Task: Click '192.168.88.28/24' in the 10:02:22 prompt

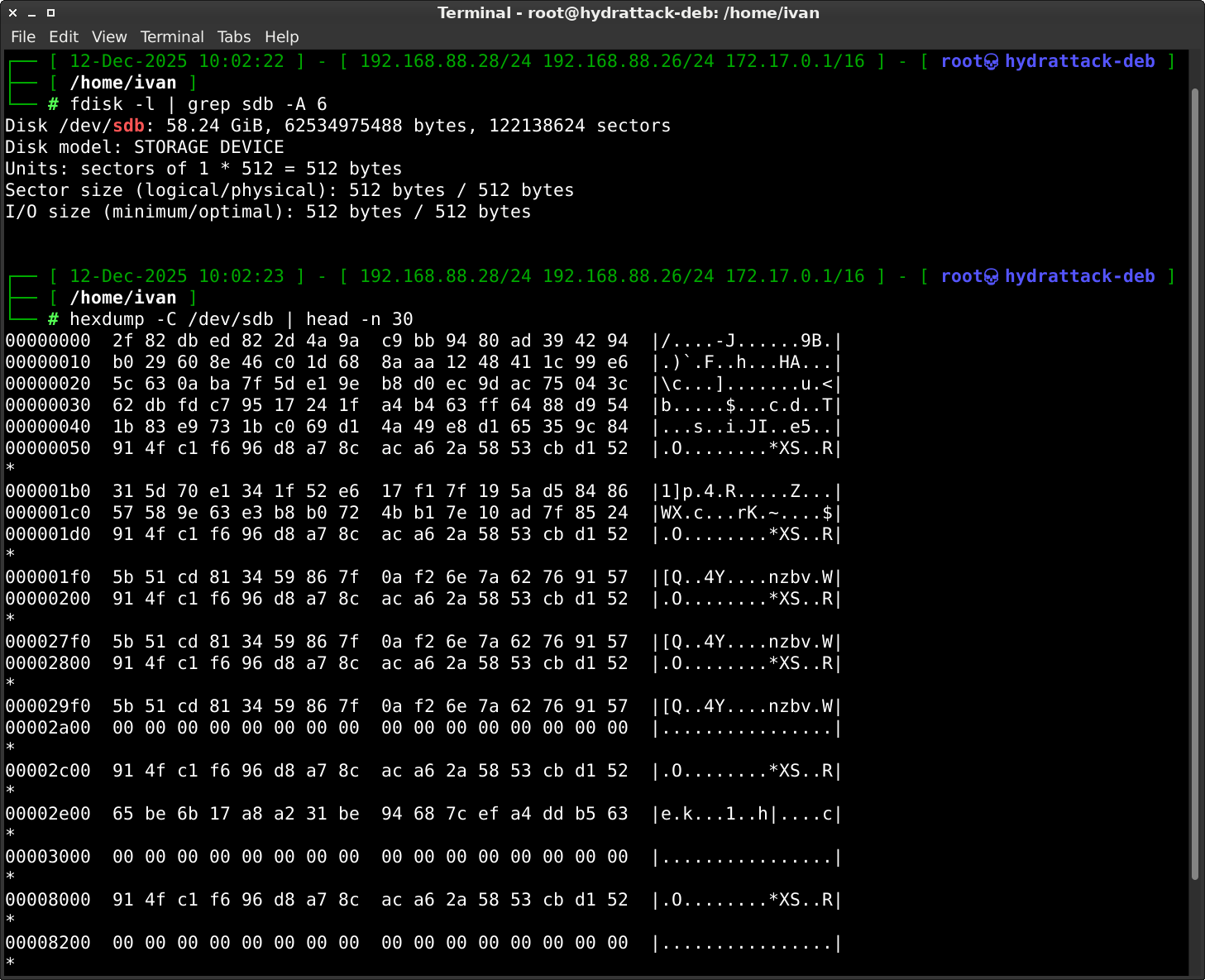Action: [446, 61]
